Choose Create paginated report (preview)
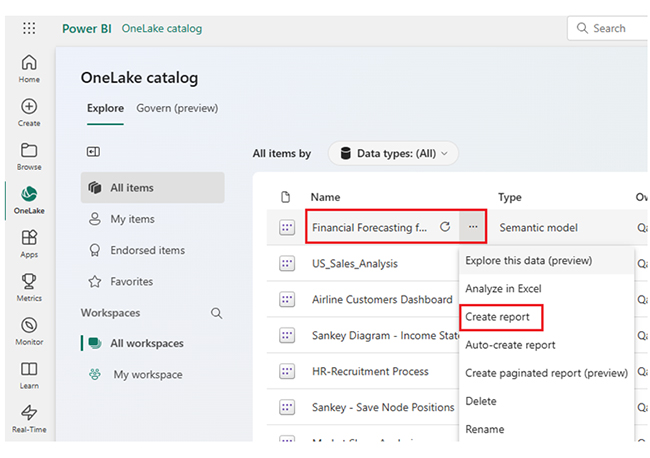Screen dimensions: 650x458 coord(546,373)
